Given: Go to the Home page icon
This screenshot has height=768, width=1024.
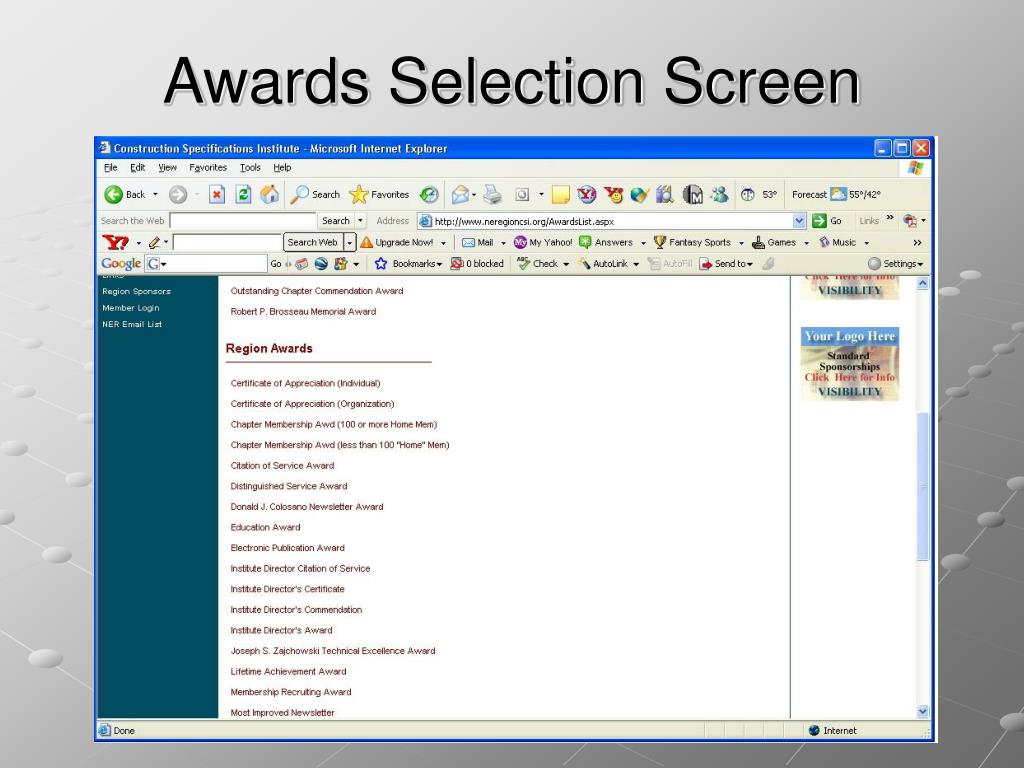Looking at the screenshot, I should (x=269, y=194).
